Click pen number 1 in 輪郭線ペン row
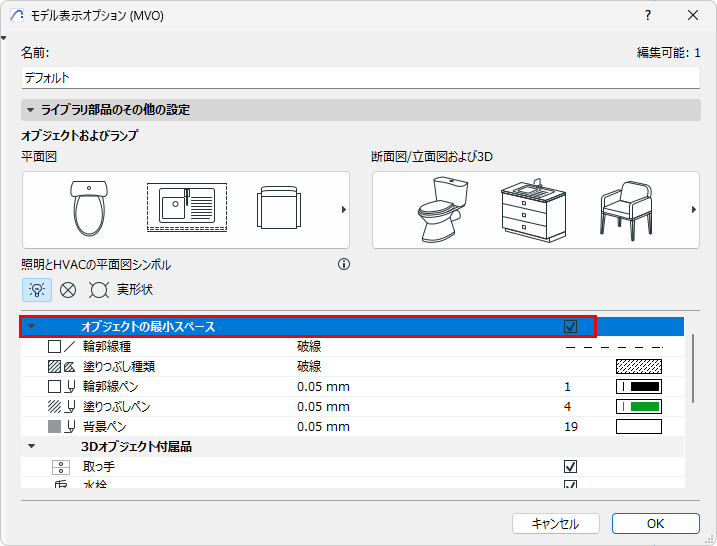717x546 pixels. 567,387
